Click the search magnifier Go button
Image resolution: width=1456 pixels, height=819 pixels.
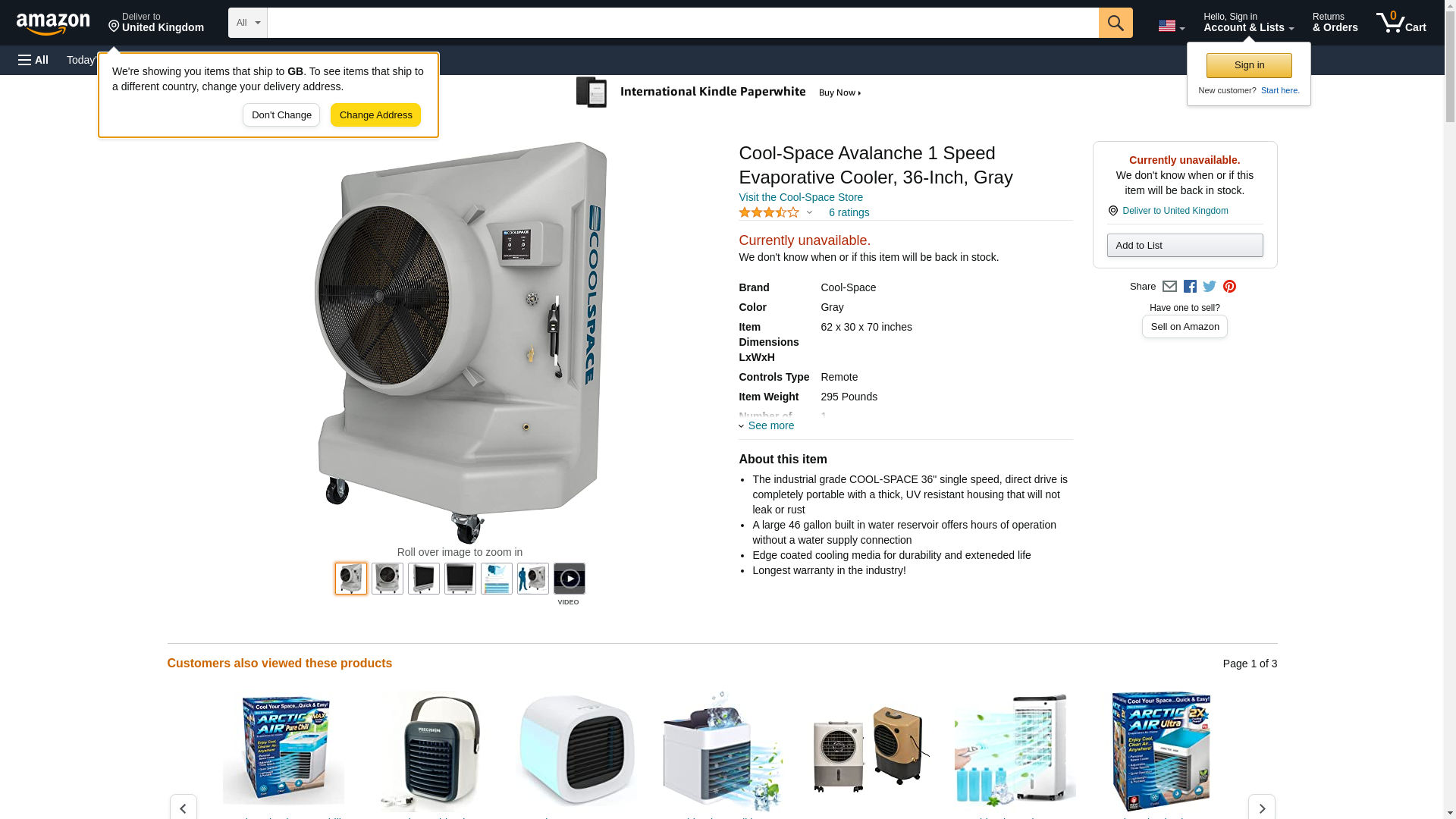(x=1115, y=23)
